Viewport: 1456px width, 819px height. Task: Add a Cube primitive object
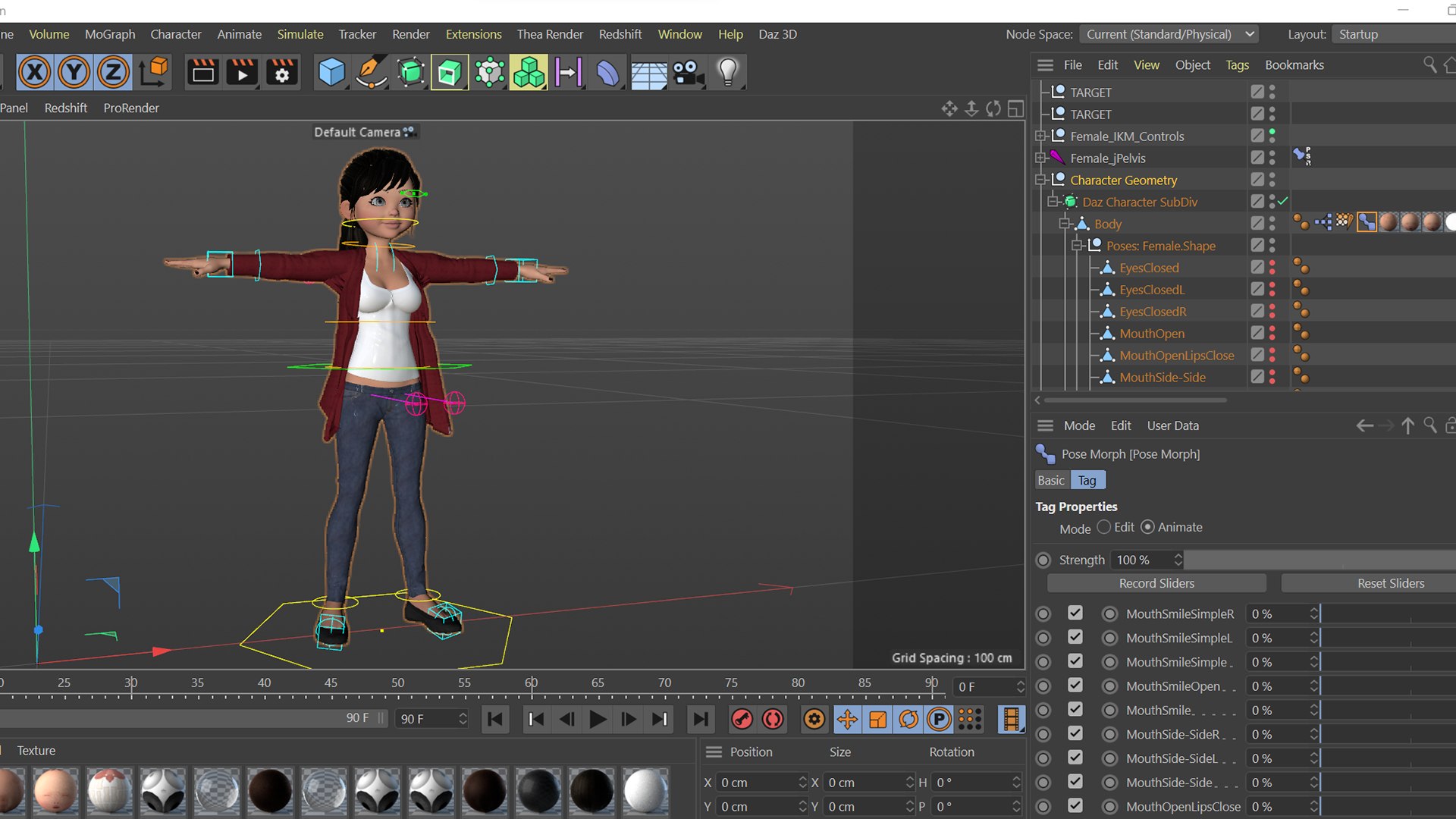[331, 73]
